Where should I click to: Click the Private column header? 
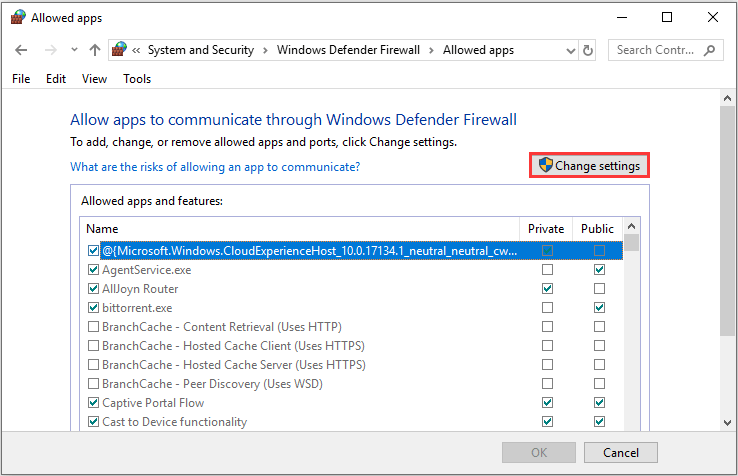pos(546,229)
